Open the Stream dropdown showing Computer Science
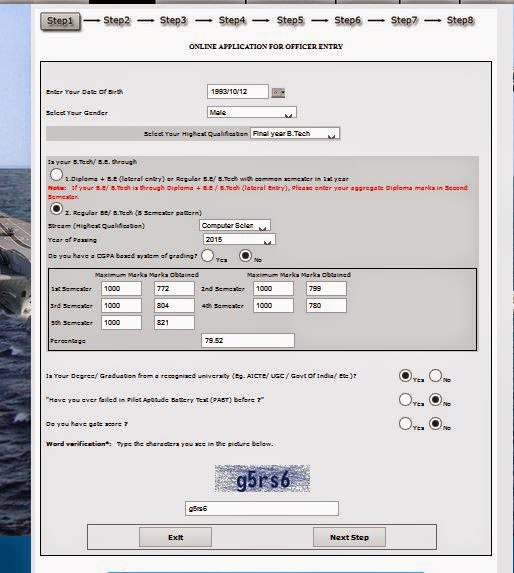 tap(235, 225)
